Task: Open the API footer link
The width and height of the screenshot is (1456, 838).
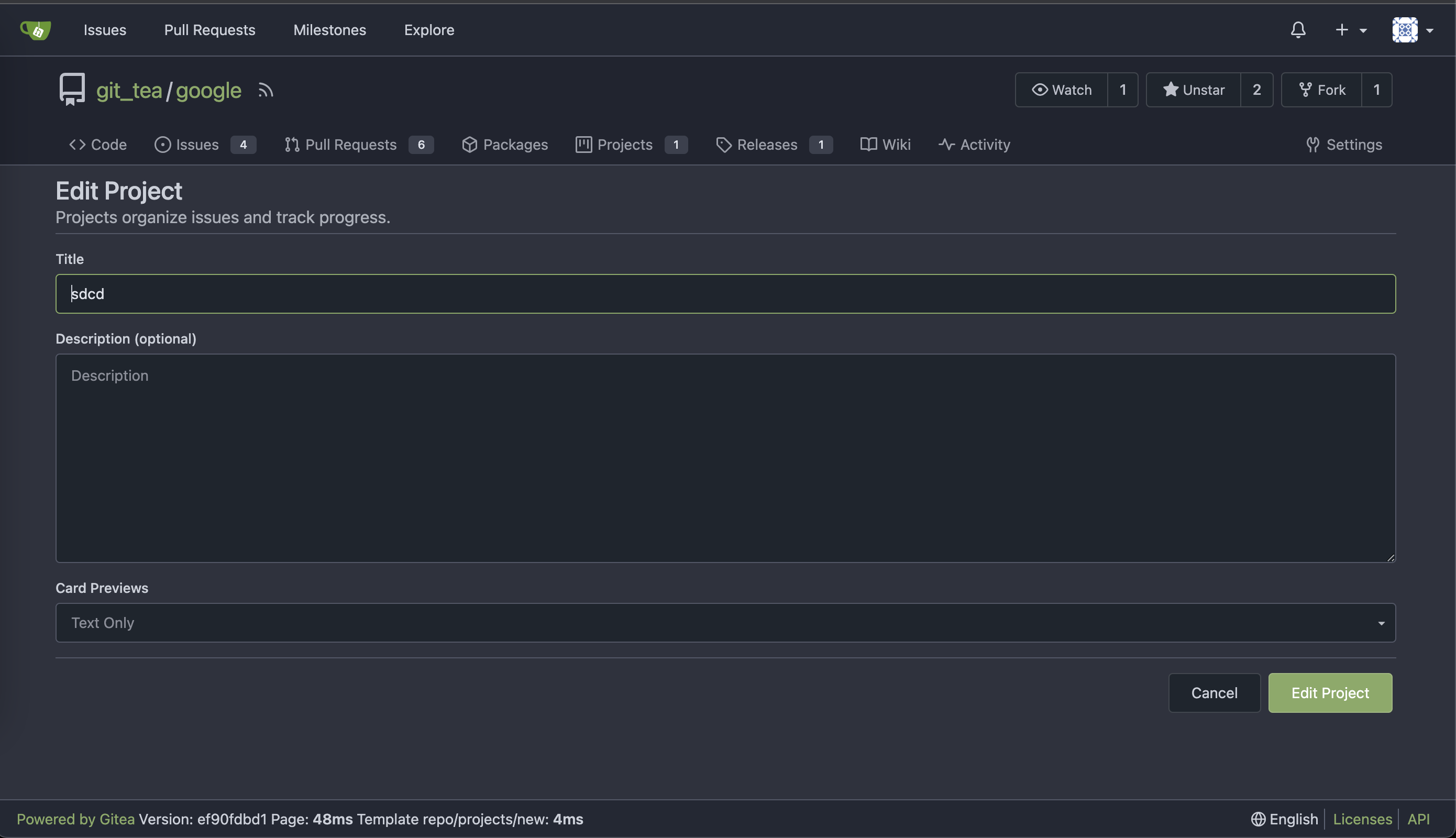Action: 1418,819
